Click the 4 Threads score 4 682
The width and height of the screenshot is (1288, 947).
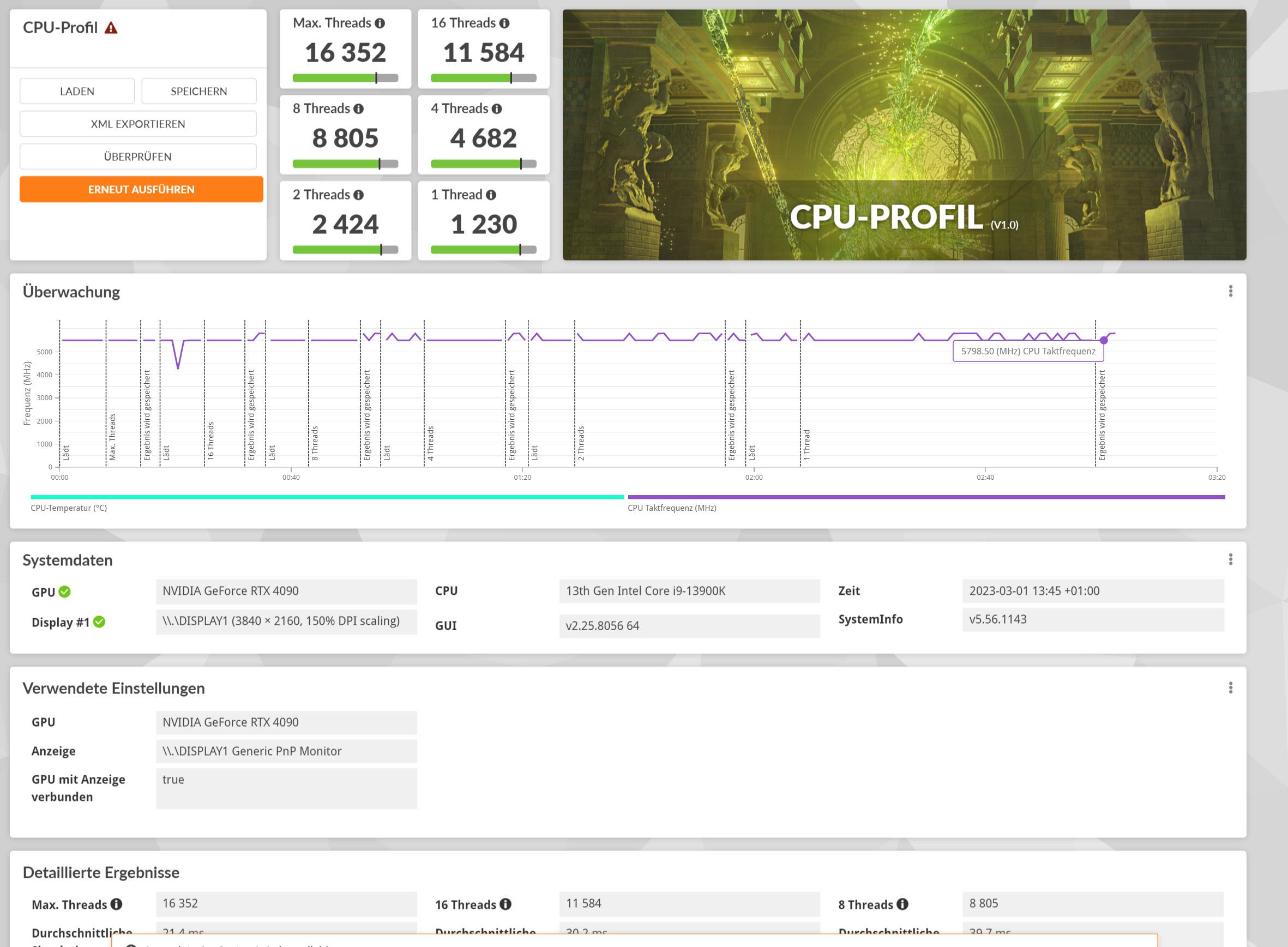(x=483, y=138)
